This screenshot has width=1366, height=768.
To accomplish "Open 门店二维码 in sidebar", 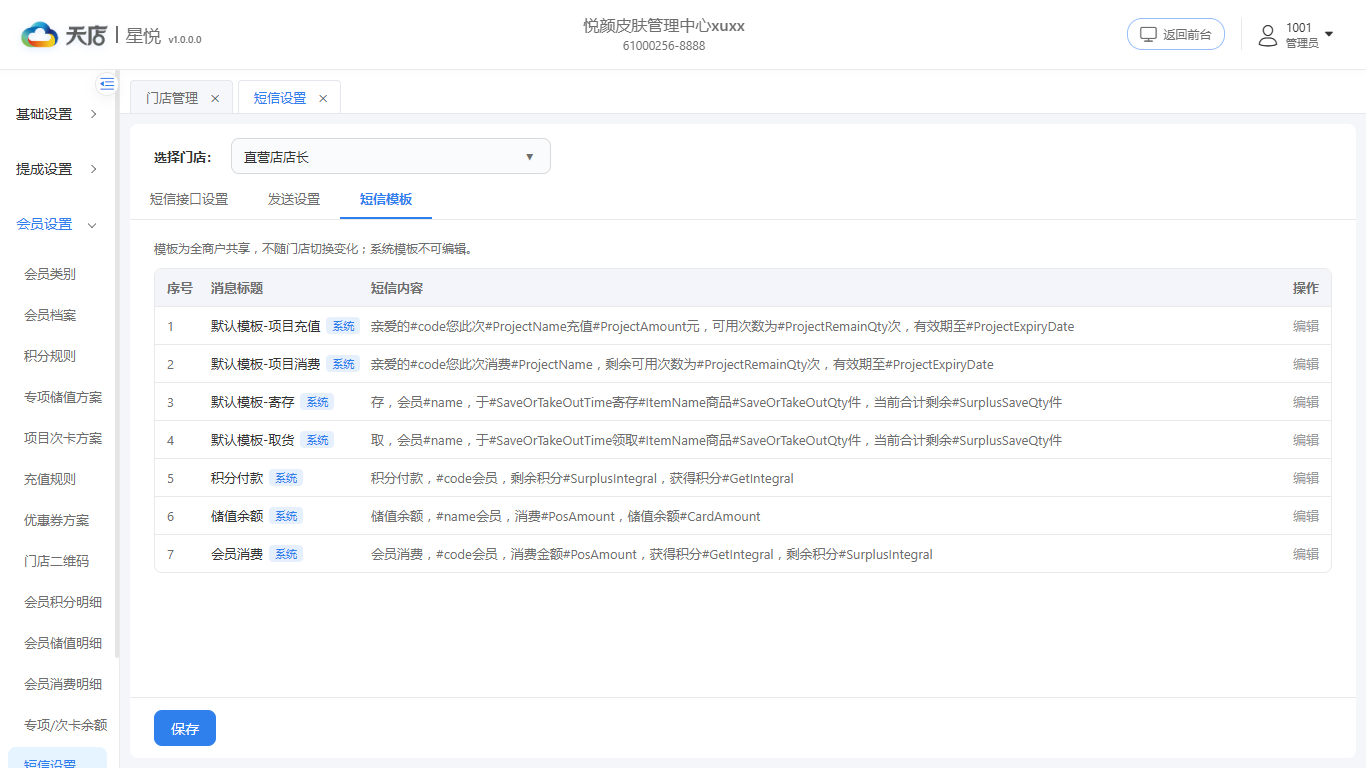I will (x=57, y=561).
